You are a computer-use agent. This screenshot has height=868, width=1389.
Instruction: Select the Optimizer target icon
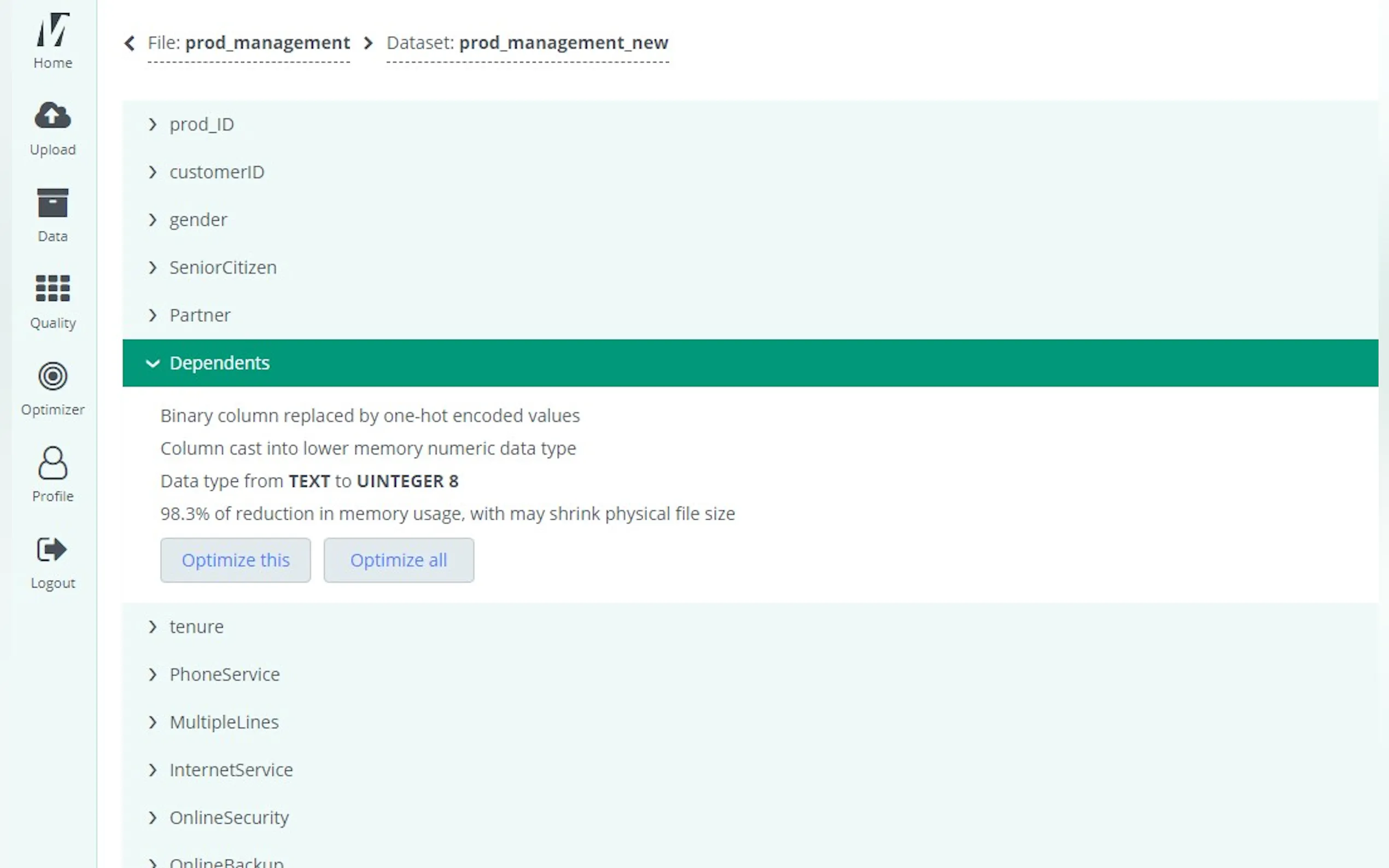click(52, 376)
